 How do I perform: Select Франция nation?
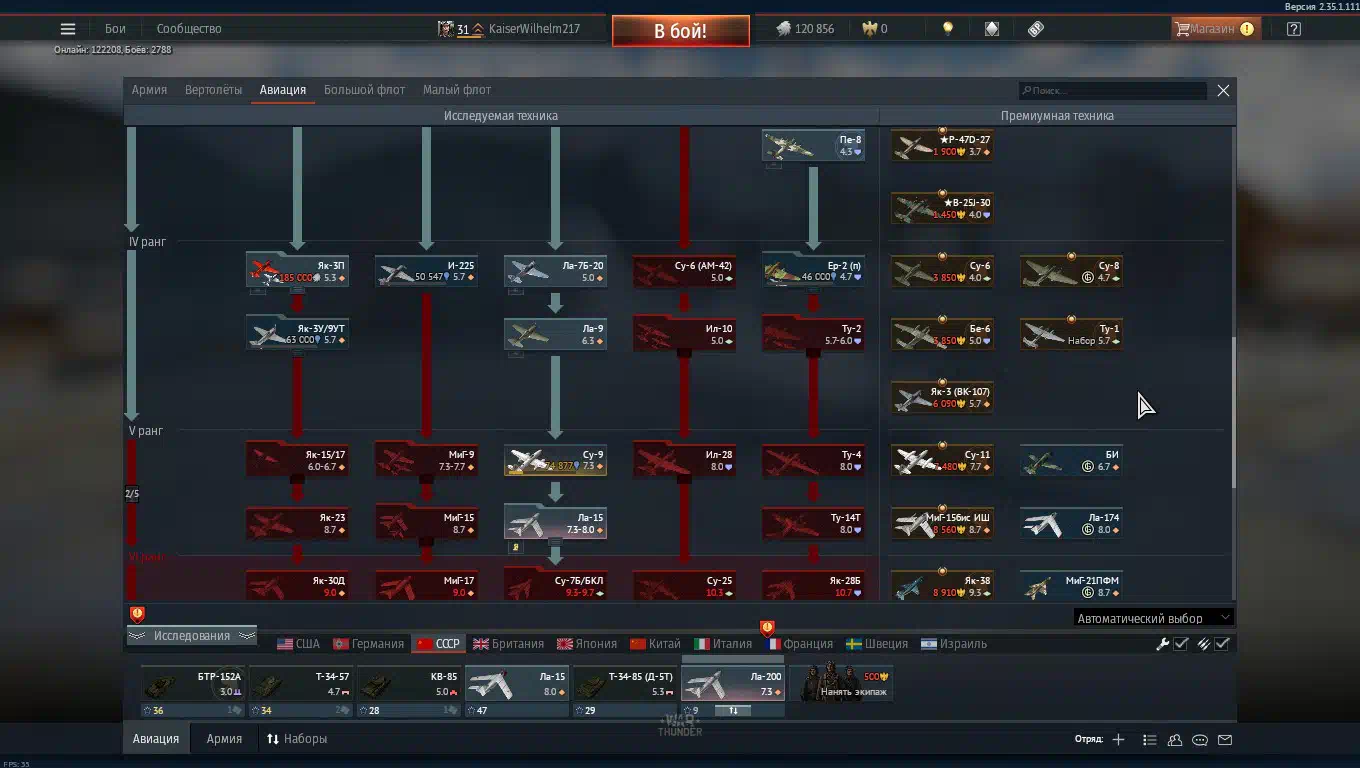coord(800,644)
